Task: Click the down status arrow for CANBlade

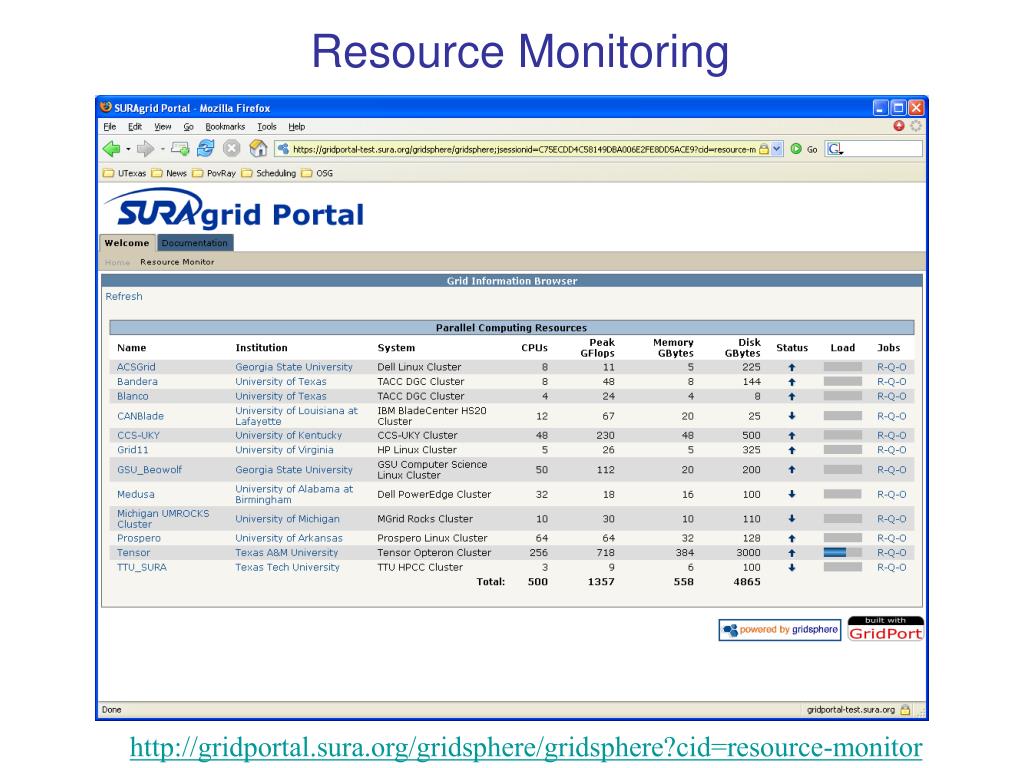Action: pyautogui.click(x=792, y=416)
